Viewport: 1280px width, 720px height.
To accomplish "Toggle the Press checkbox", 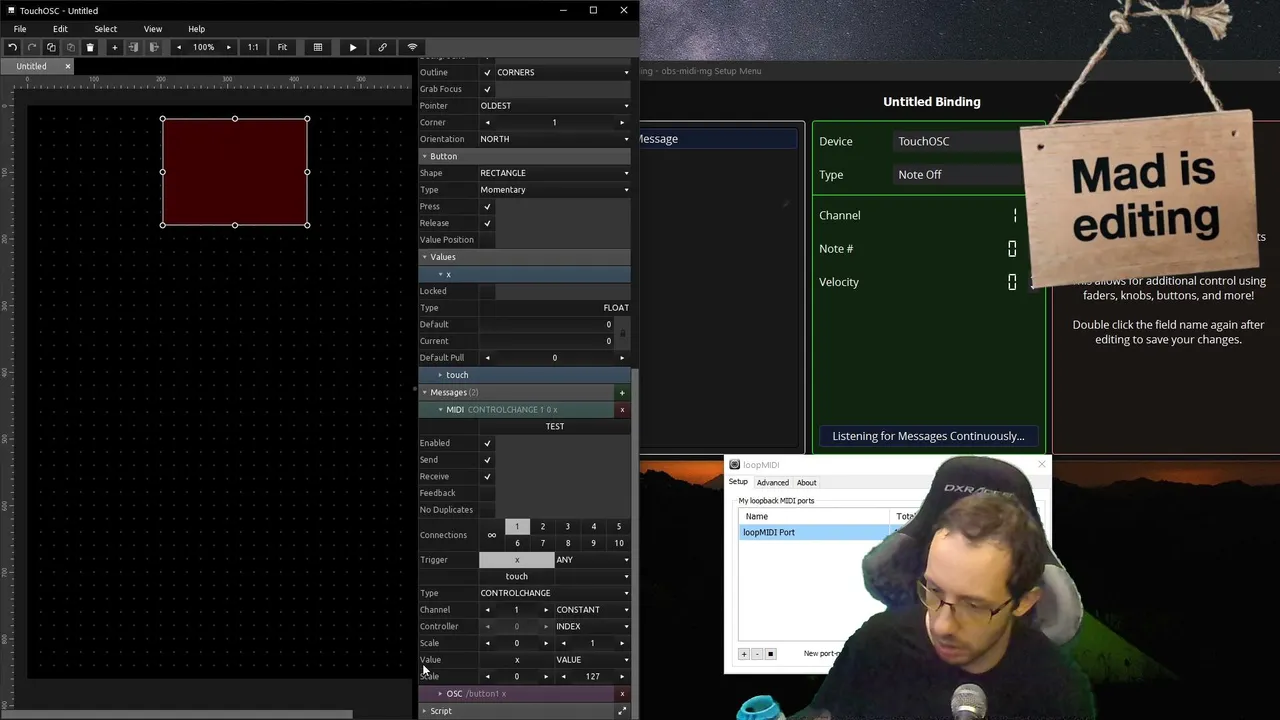I will tap(487, 206).
